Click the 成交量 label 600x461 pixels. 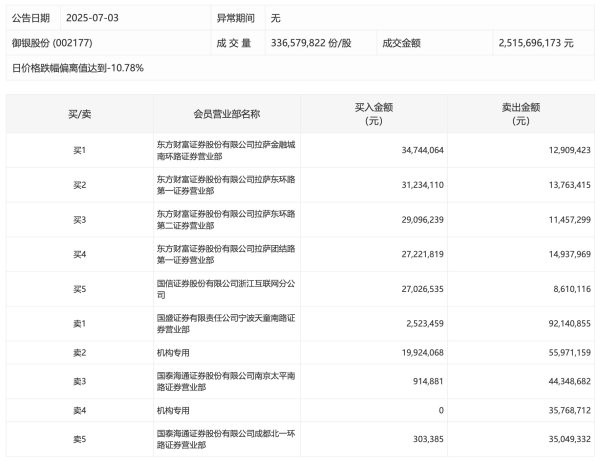(x=234, y=43)
